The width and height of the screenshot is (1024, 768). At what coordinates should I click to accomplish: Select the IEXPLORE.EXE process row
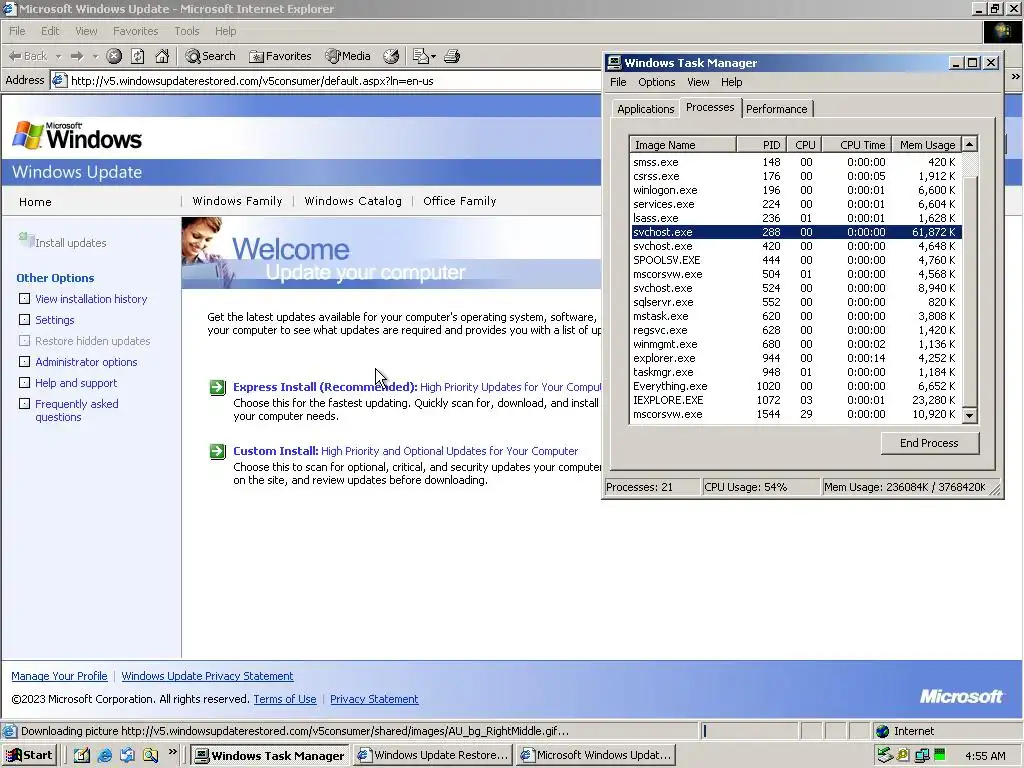click(x=795, y=400)
